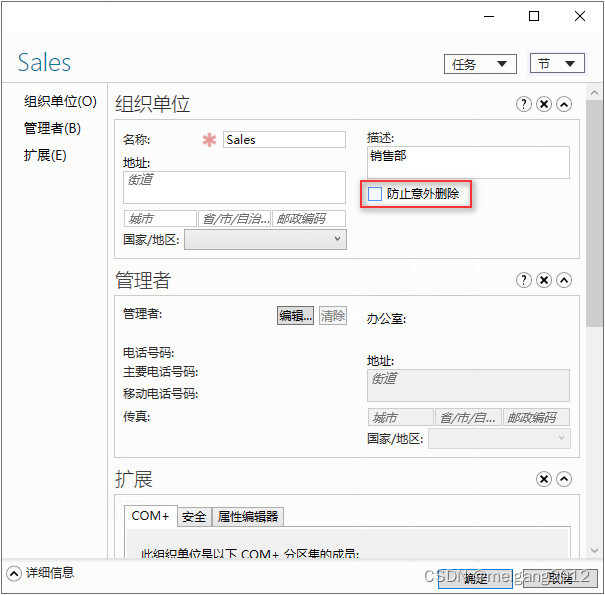The image size is (605, 595).
Task: Go to 管理者(B) in sidebar
Action: point(52,128)
